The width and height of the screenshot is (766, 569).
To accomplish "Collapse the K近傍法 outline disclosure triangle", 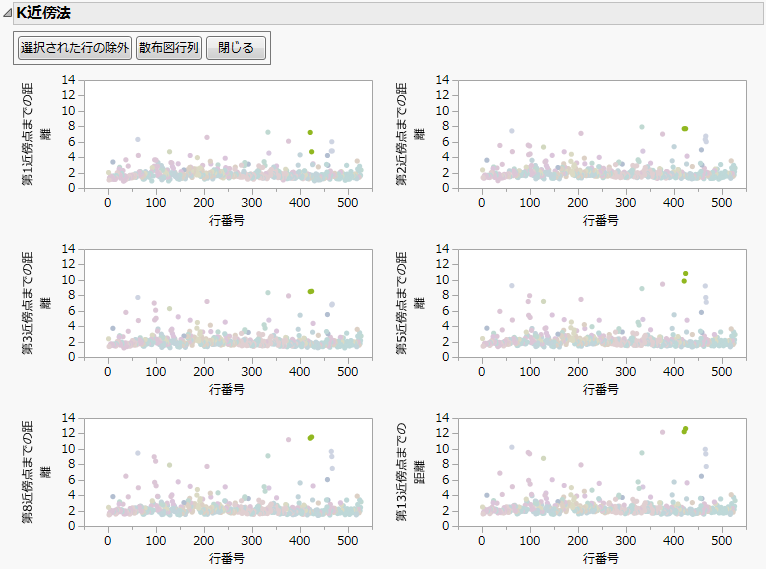I will (x=7, y=13).
